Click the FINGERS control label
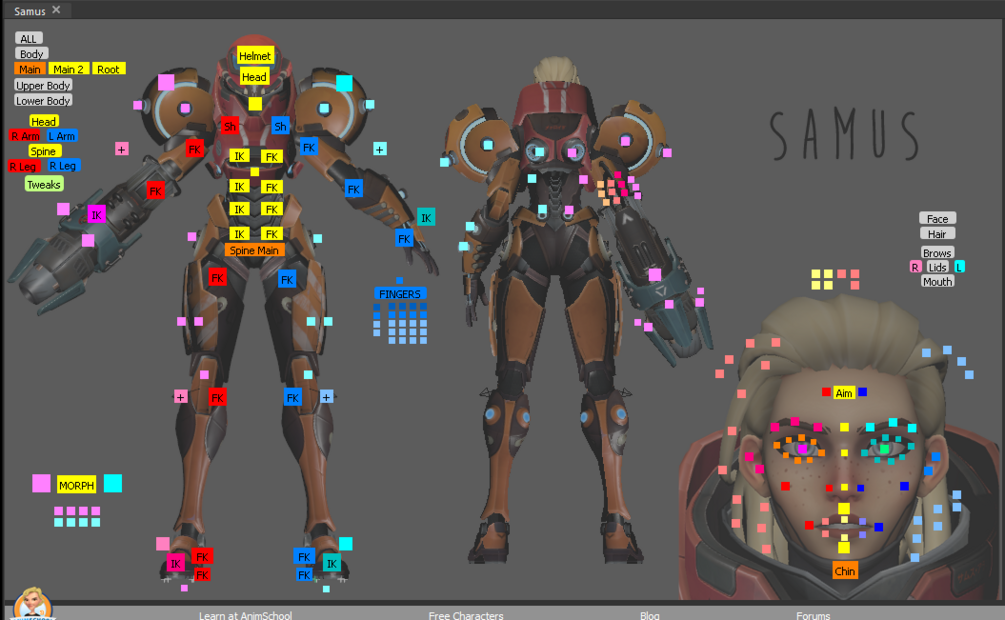Screen dimensions: 1005x620 pos(399,294)
